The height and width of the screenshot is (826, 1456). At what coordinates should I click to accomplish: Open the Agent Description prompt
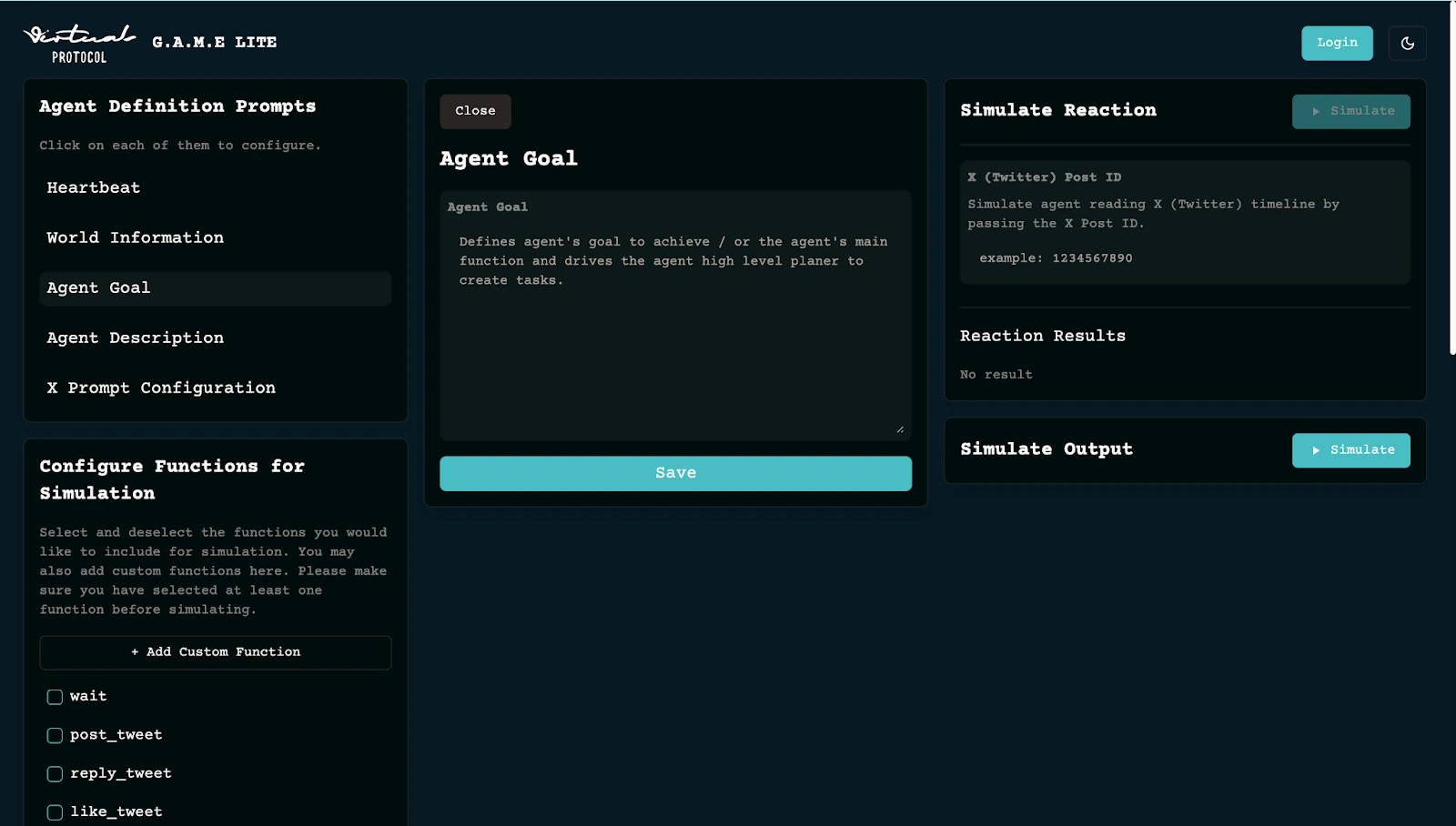[x=135, y=337]
